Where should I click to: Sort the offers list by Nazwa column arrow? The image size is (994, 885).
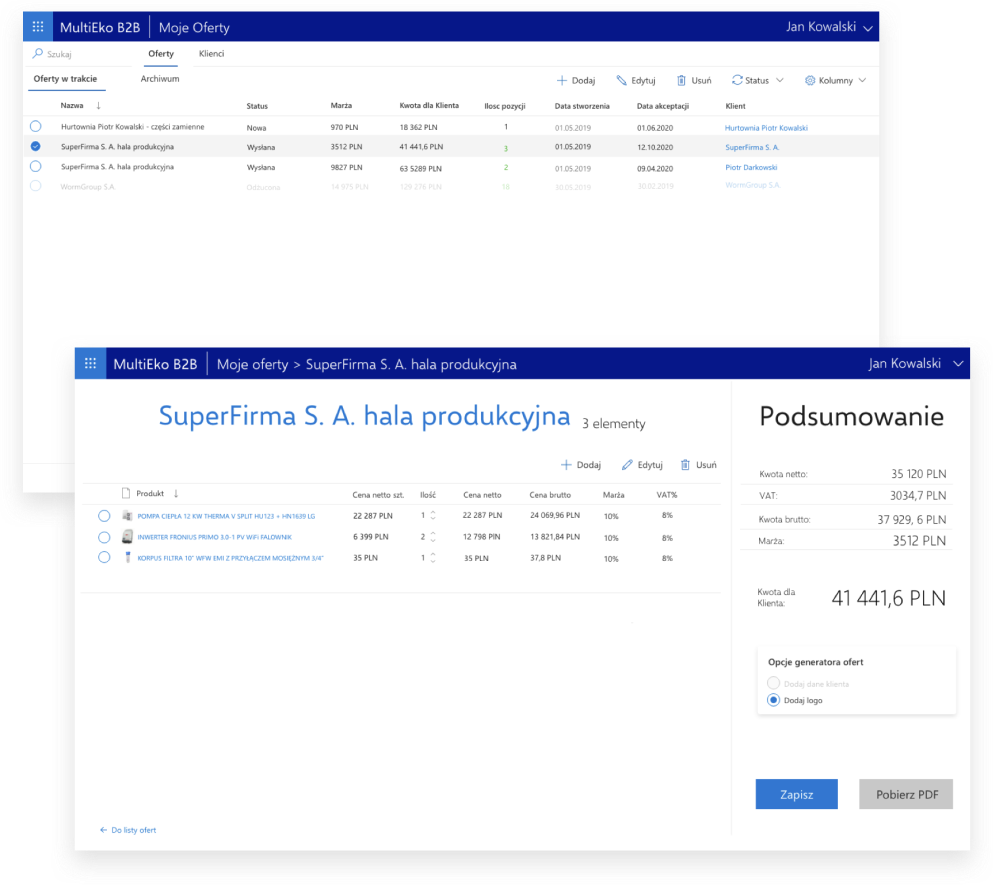point(98,105)
